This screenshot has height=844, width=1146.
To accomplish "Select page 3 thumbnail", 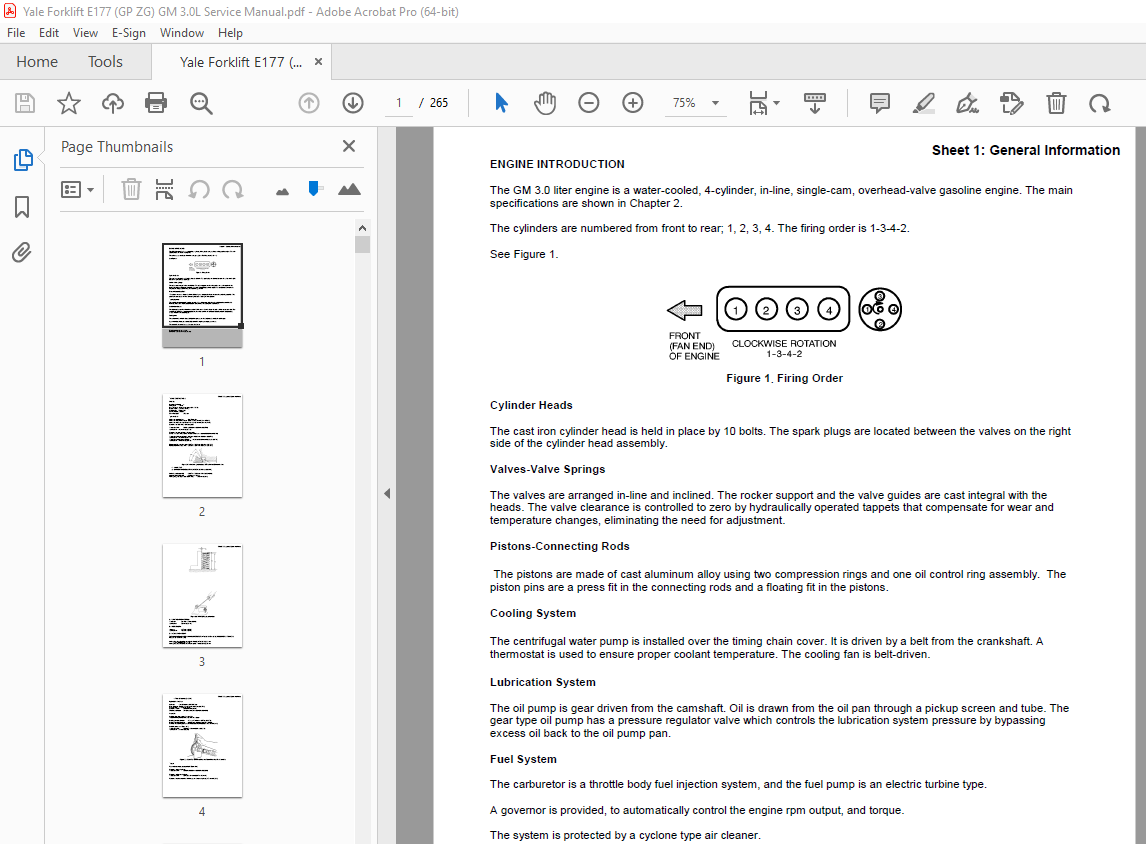I will pyautogui.click(x=202, y=596).
